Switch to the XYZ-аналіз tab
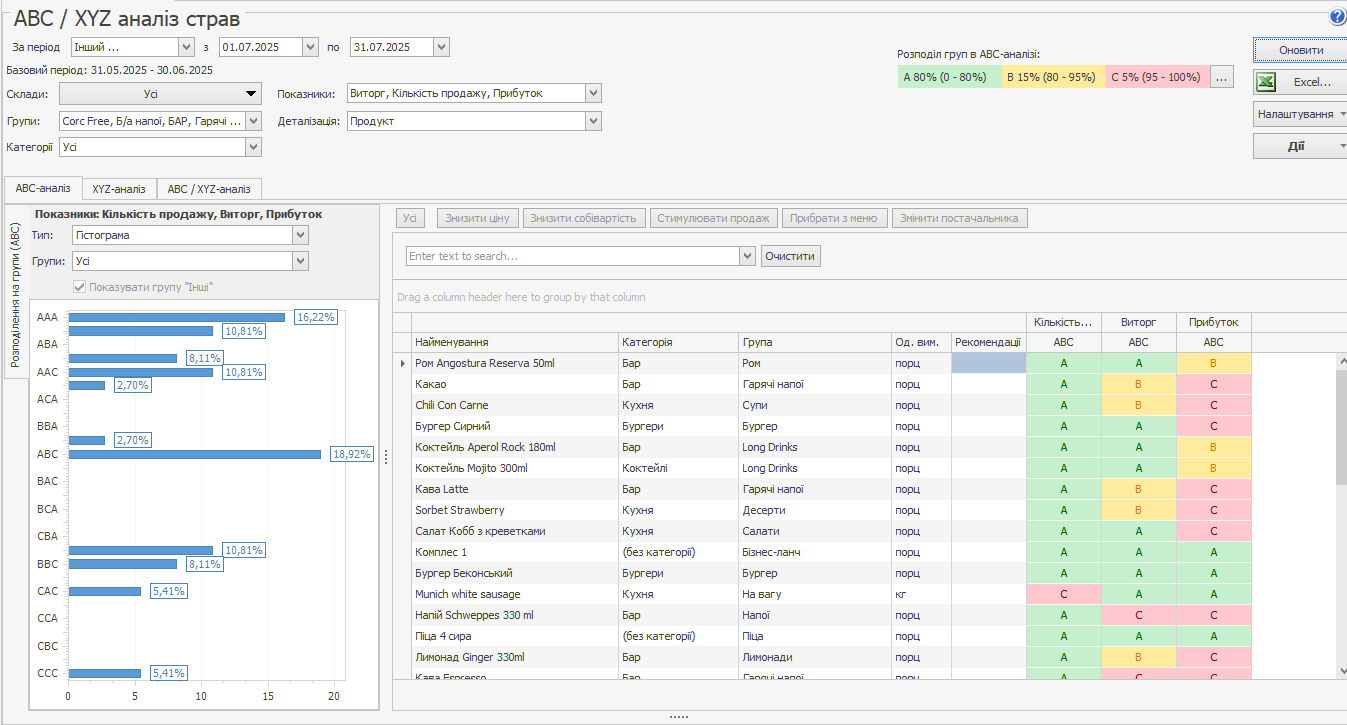The height and width of the screenshot is (725, 1347). [119, 189]
